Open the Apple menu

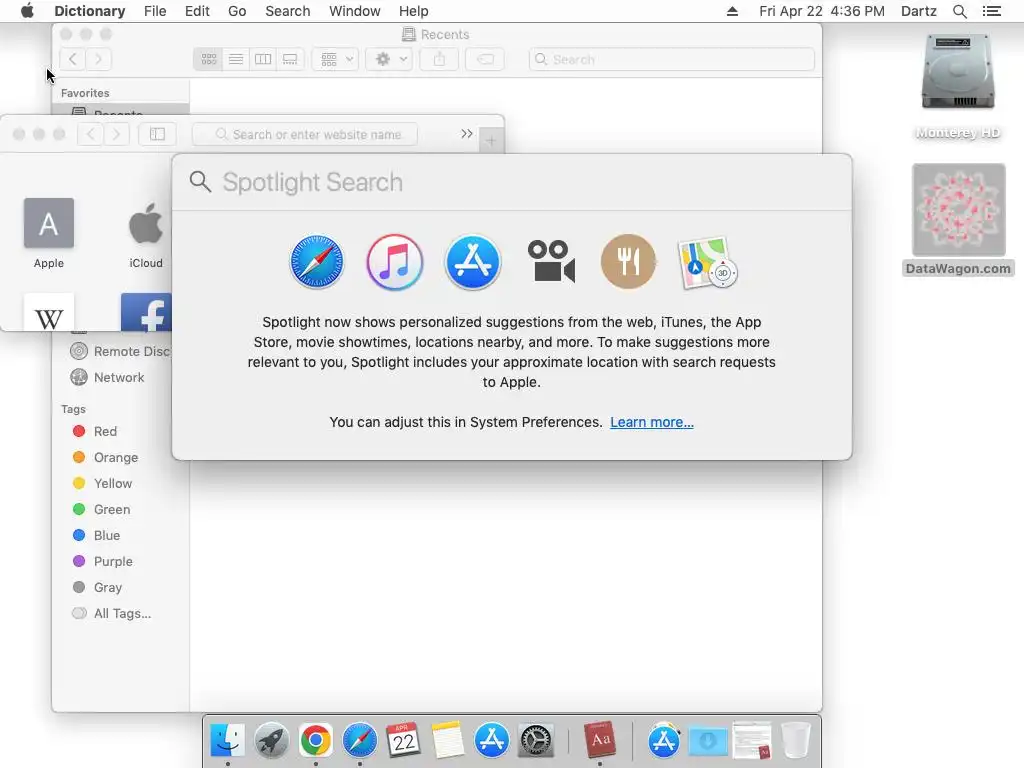27,11
